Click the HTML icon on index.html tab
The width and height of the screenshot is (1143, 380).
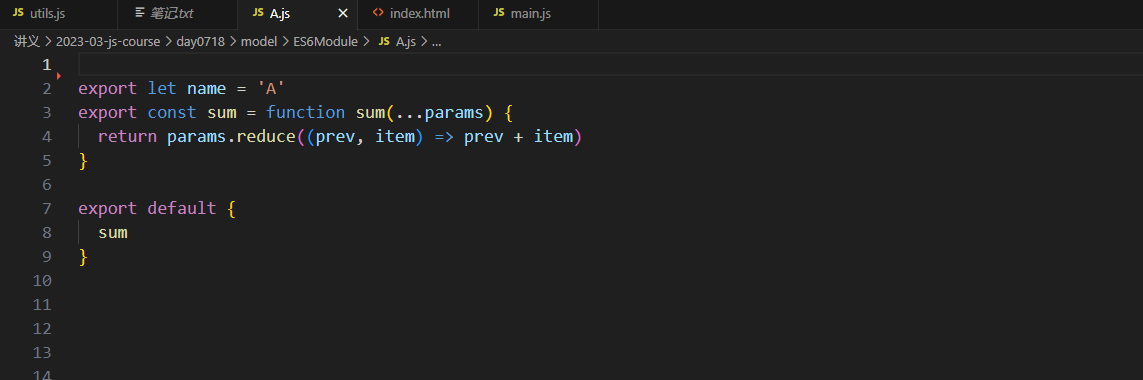[378, 13]
